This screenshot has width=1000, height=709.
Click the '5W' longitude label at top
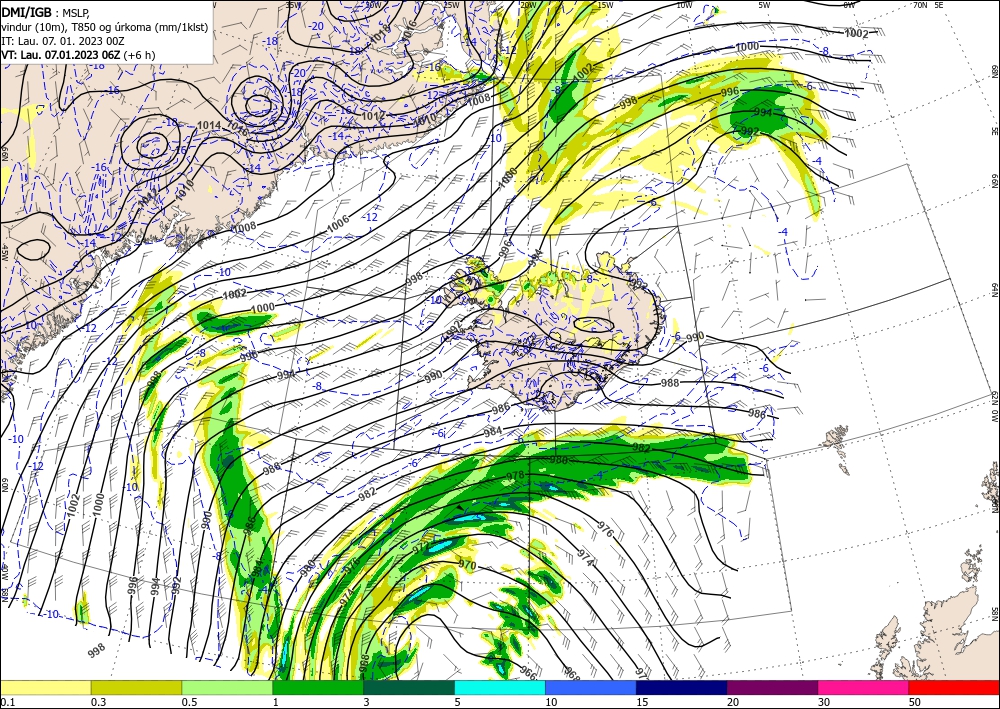tap(765, 5)
